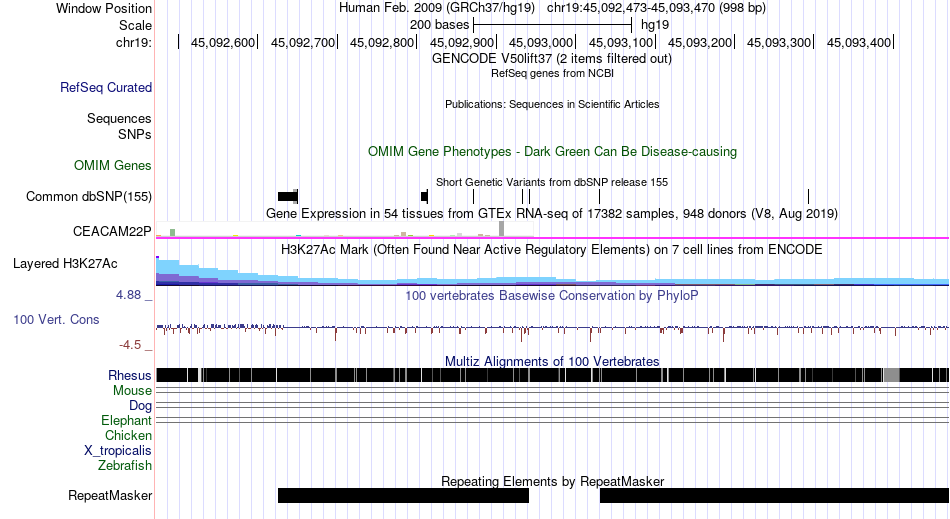Click the RefSeq Curated track label
The width and height of the screenshot is (950, 519).
pyautogui.click(x=106, y=87)
